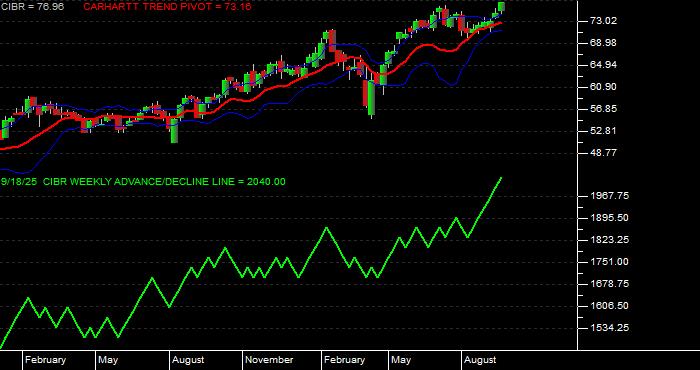
Task: Click the CIBR = 76.98 price label
Action: (x=32, y=7)
